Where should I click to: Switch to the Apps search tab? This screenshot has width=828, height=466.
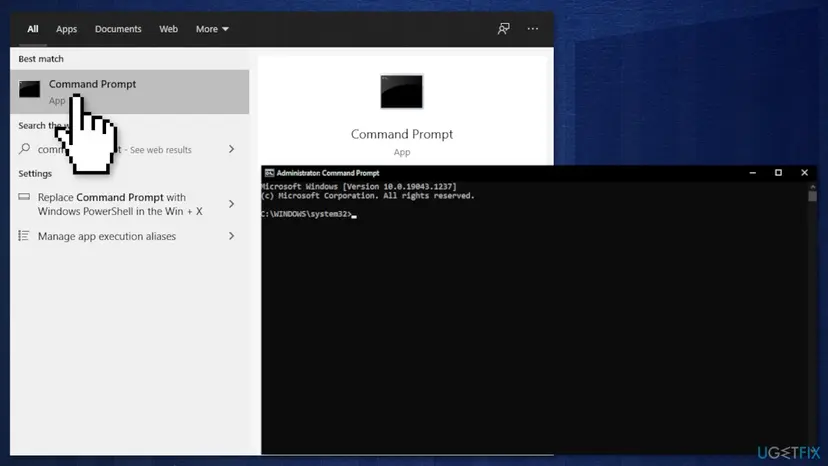67,29
